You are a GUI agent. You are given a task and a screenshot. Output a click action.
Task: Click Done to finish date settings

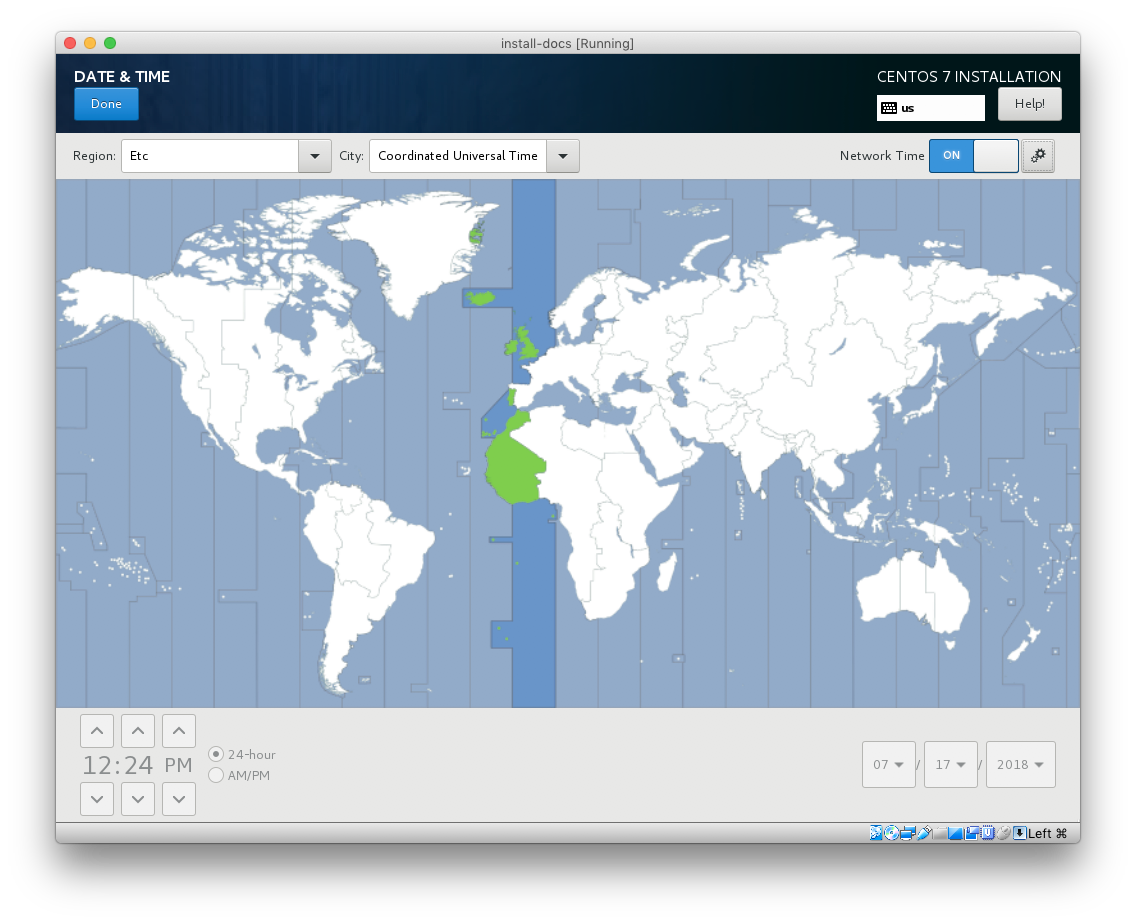pos(106,104)
